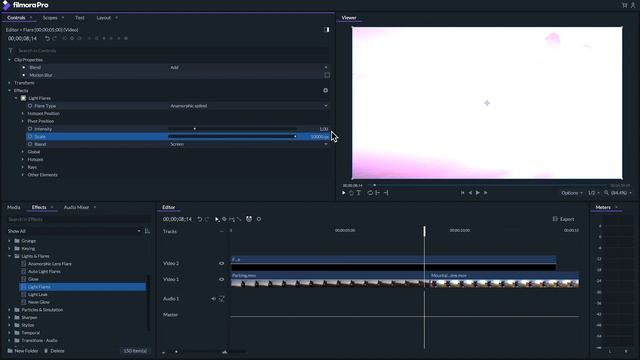Image resolution: width=640 pixels, height=360 pixels.
Task: Switch to the Media tab
Action: [x=13, y=207]
